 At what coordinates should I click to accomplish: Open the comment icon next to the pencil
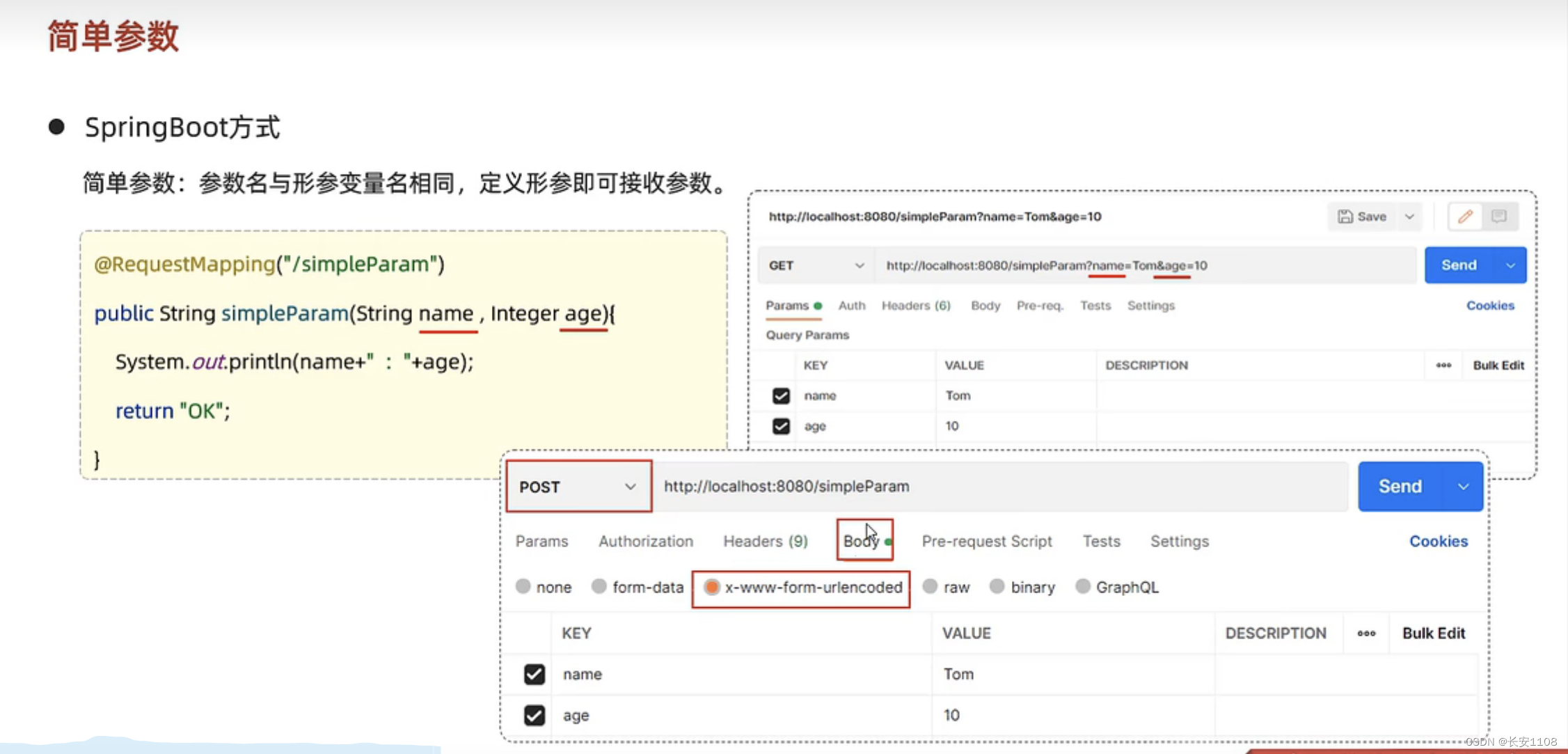(1498, 217)
